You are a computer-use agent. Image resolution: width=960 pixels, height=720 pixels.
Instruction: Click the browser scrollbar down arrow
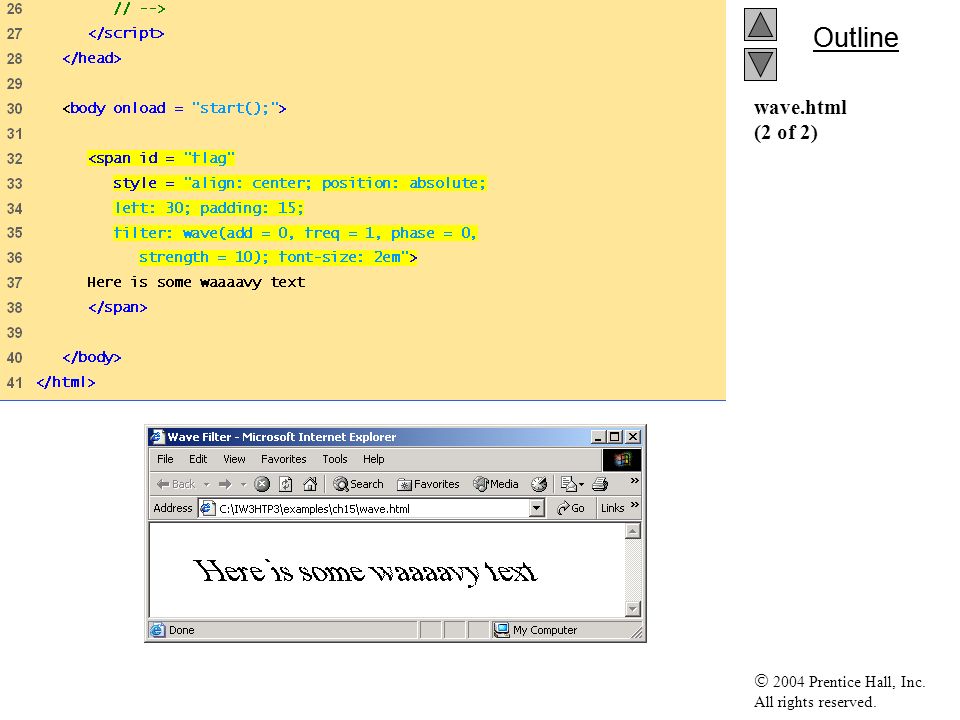(633, 609)
